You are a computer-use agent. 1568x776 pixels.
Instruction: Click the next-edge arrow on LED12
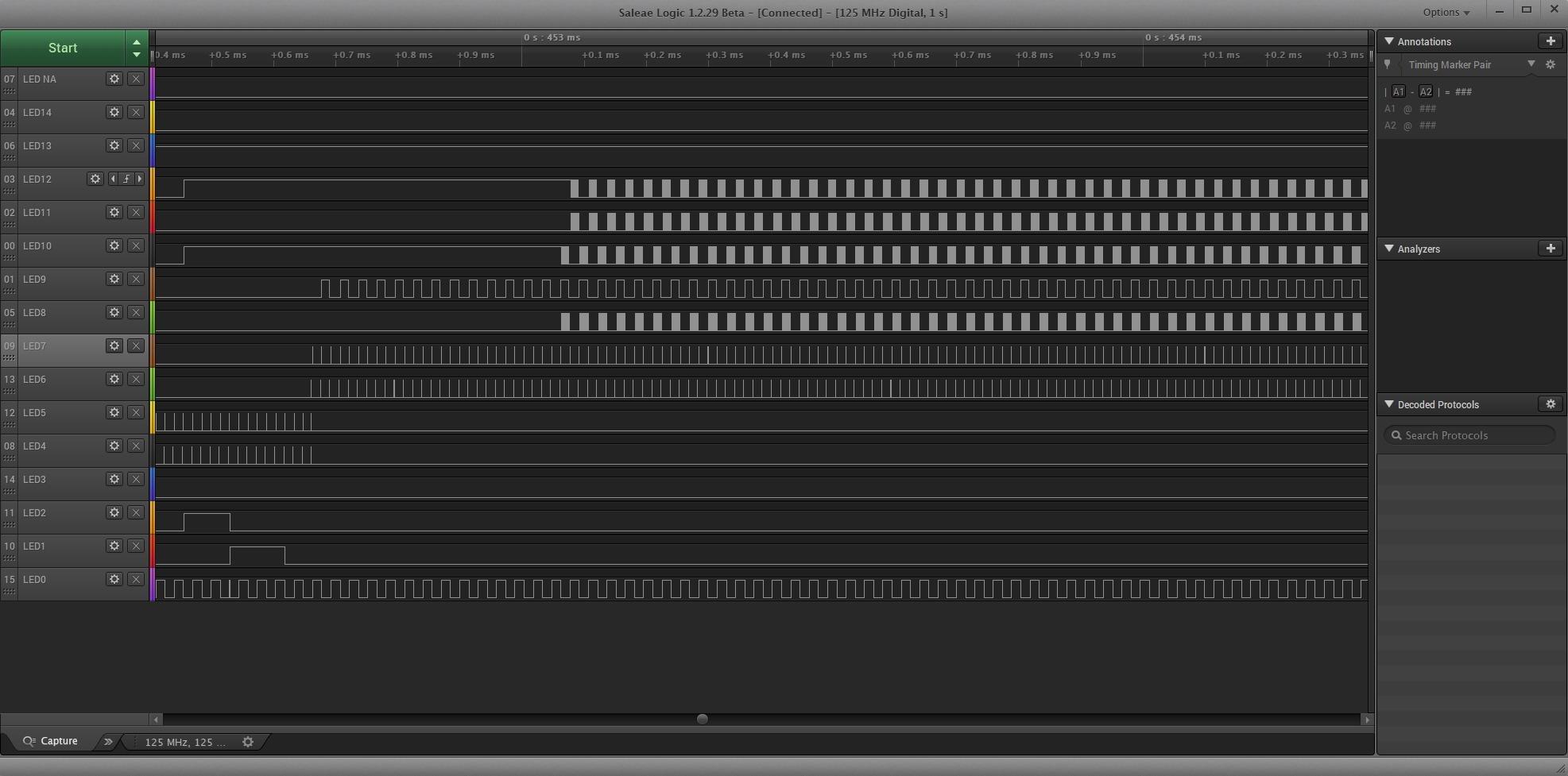coord(141,180)
